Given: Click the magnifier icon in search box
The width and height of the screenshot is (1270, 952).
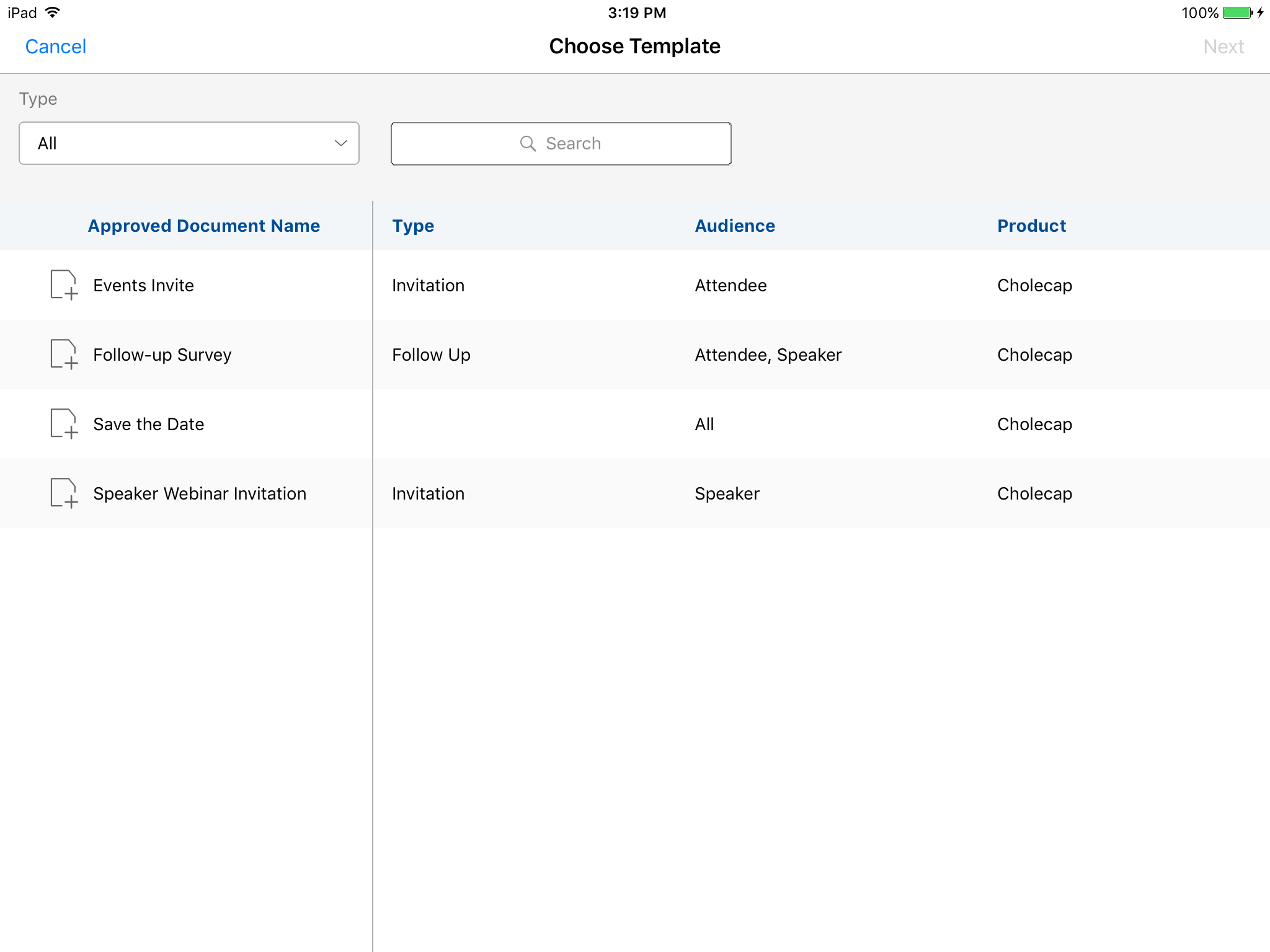Looking at the screenshot, I should [x=528, y=144].
